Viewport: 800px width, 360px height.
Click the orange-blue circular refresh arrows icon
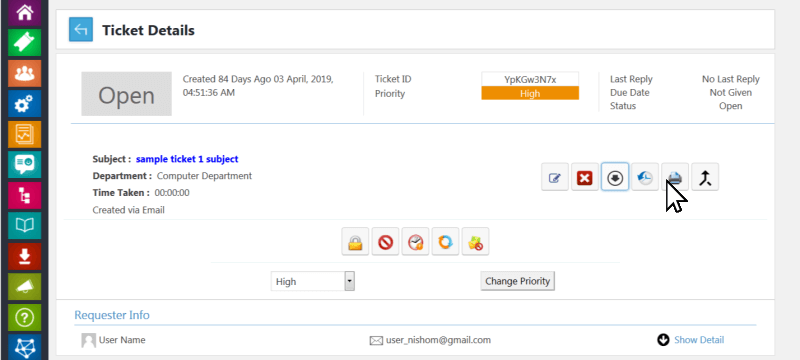(445, 242)
